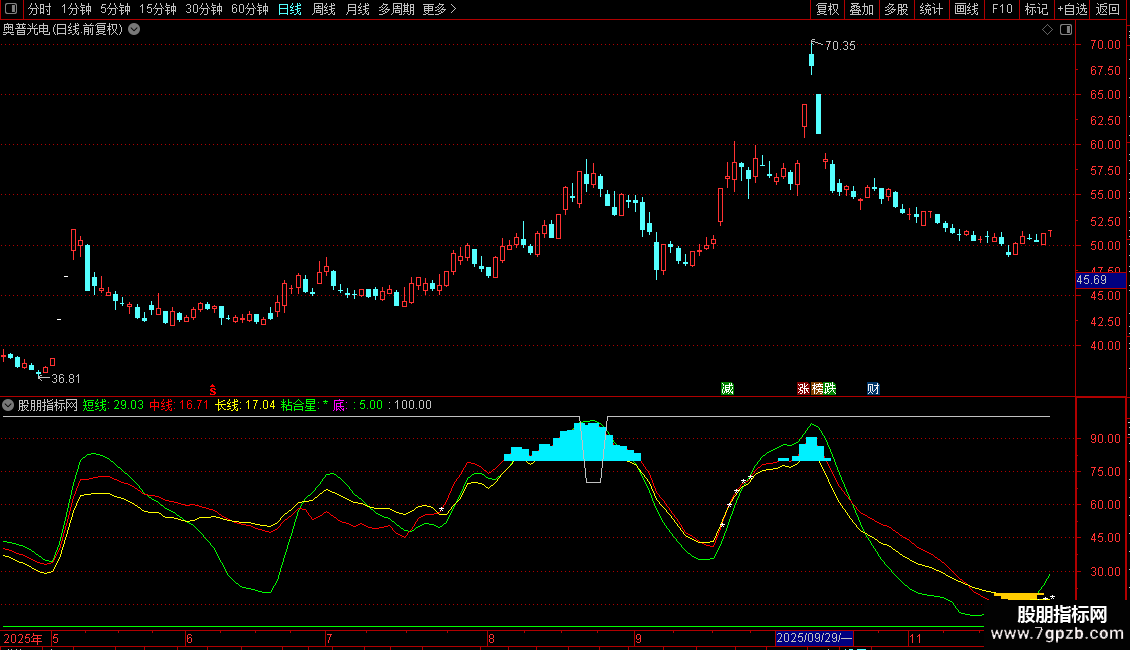Click the green 跌 event marker
This screenshot has height=650, width=1130.
[x=829, y=388]
